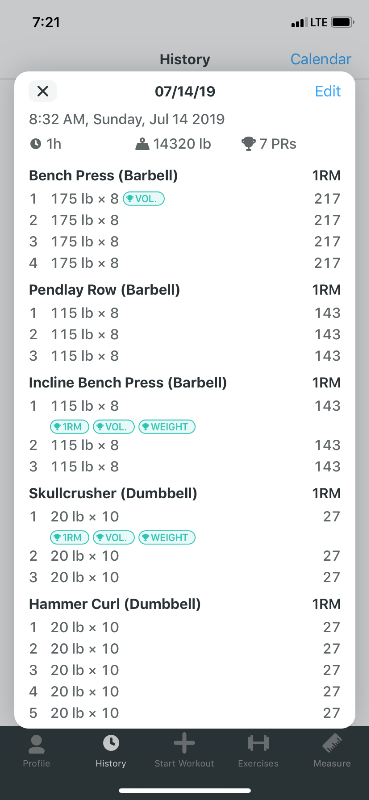Tap Edit for the 07/14/19 workout

point(328,91)
